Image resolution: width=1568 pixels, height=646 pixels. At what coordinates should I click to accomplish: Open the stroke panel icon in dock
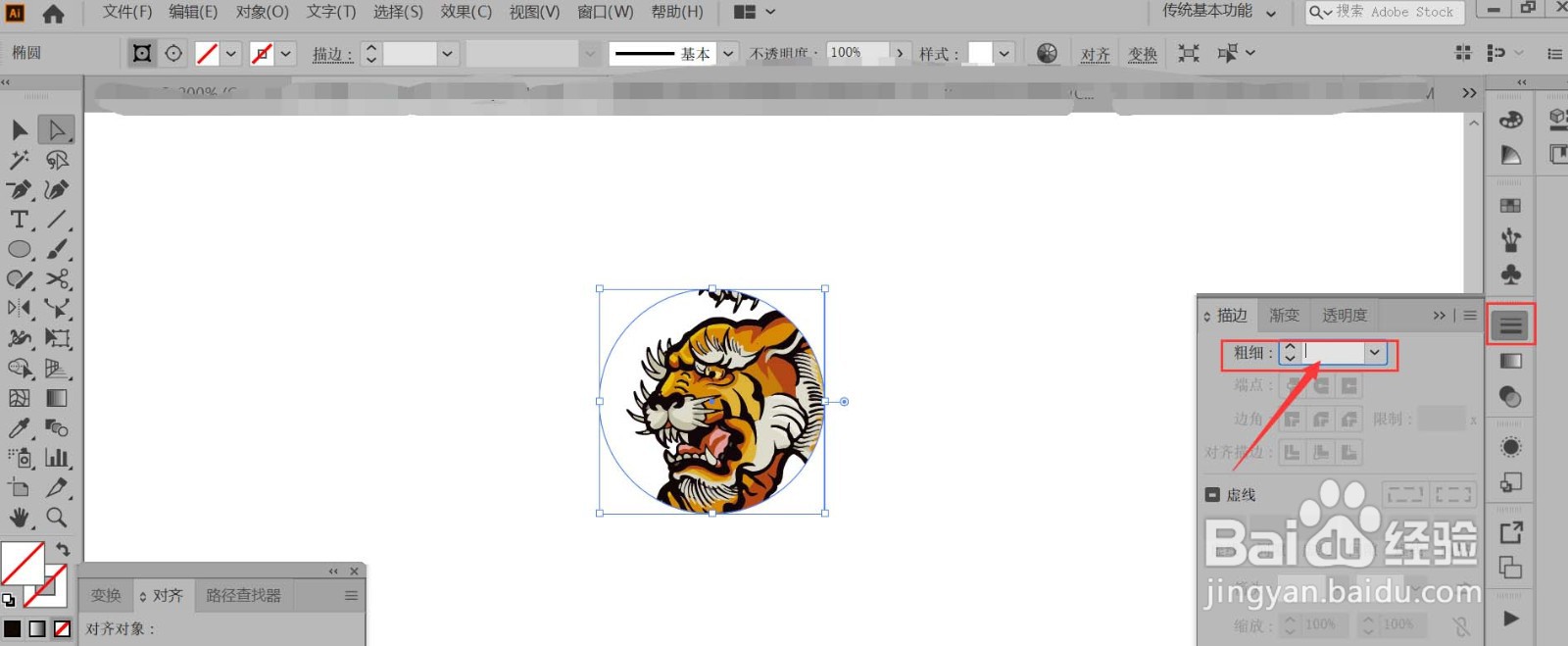click(x=1511, y=325)
